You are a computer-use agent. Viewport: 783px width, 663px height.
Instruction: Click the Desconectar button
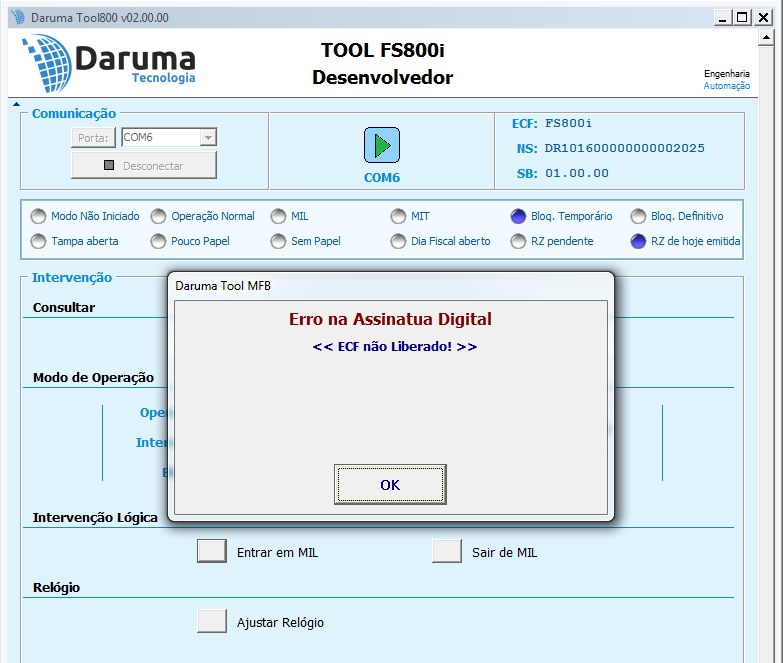pyautogui.click(x=144, y=165)
